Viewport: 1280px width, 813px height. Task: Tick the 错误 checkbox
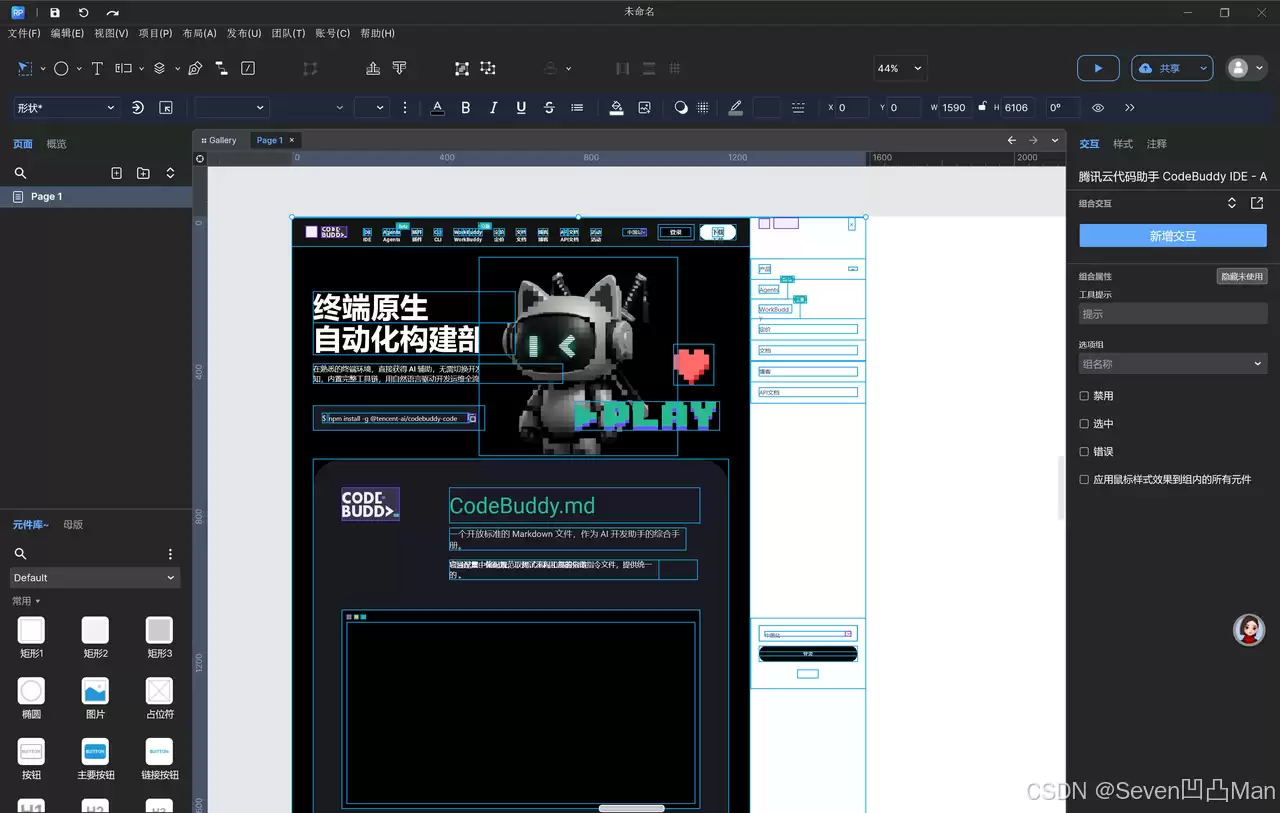(1084, 452)
